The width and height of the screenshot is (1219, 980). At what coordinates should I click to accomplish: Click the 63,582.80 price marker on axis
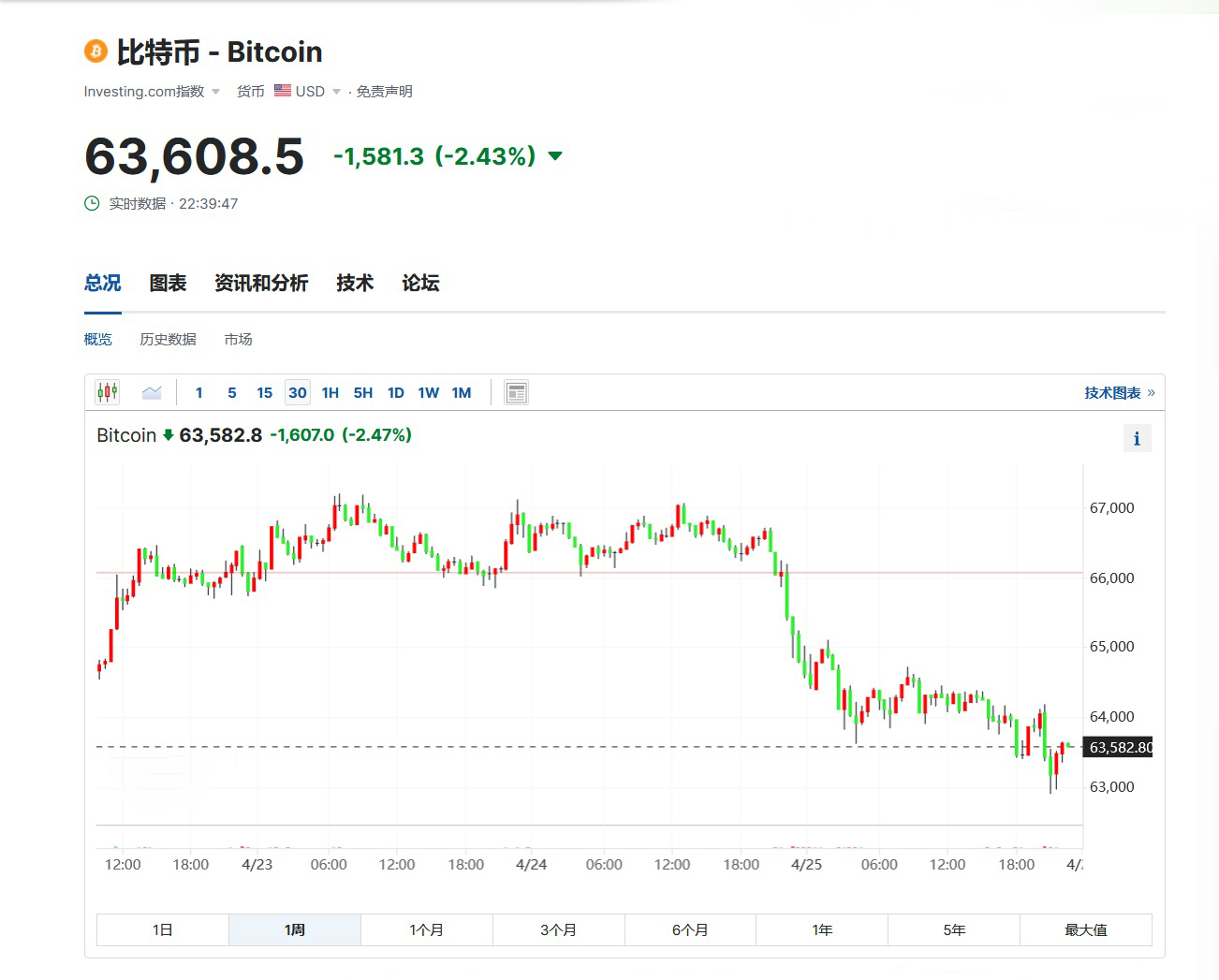1120,747
